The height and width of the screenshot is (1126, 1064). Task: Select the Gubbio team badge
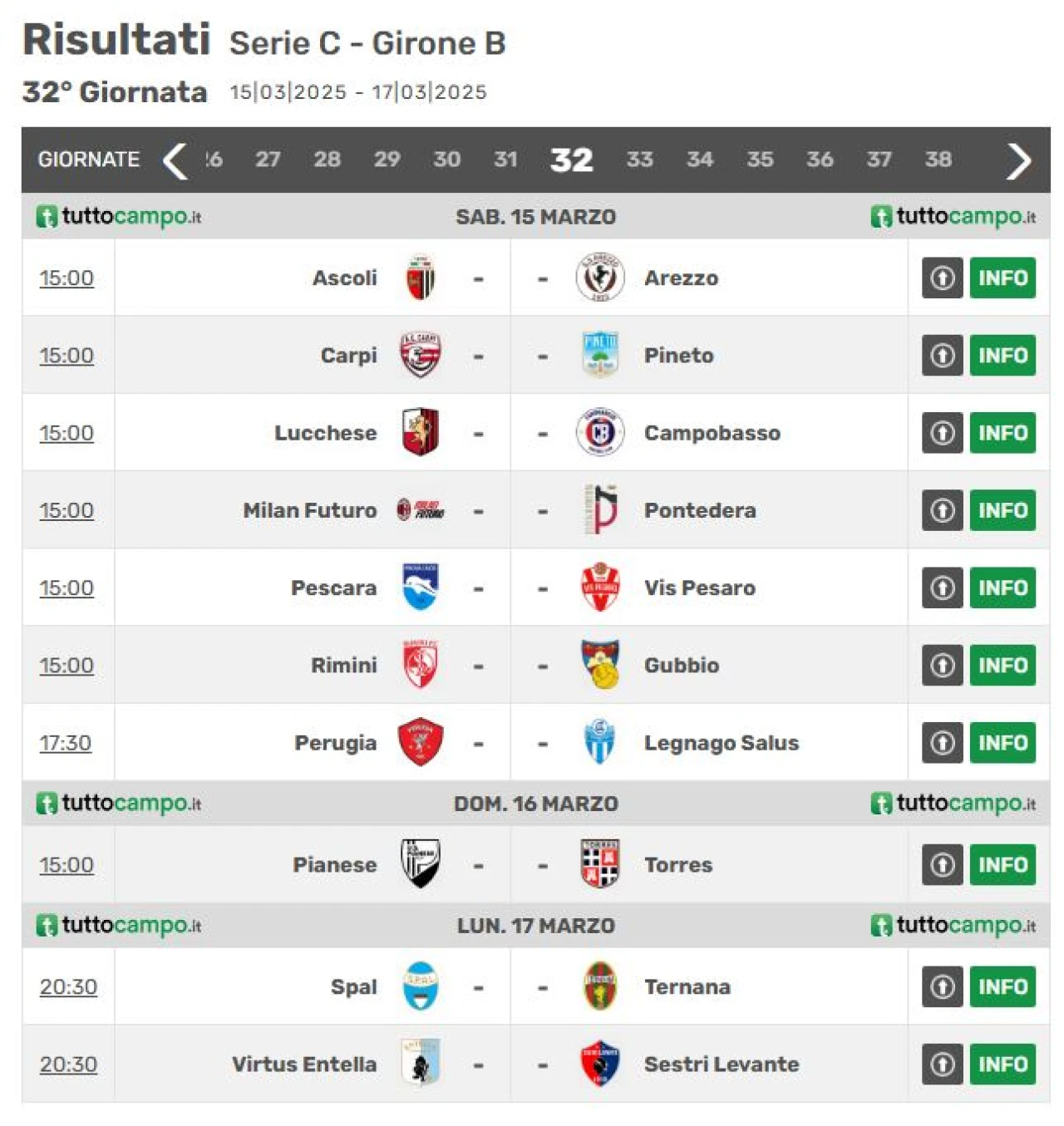[599, 665]
